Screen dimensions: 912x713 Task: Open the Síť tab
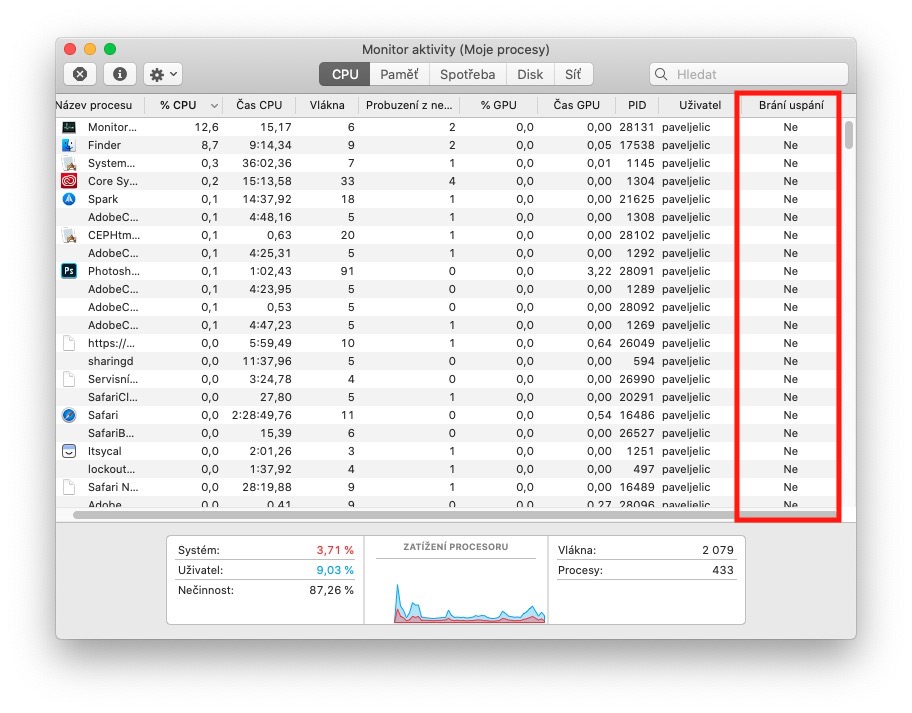573,74
